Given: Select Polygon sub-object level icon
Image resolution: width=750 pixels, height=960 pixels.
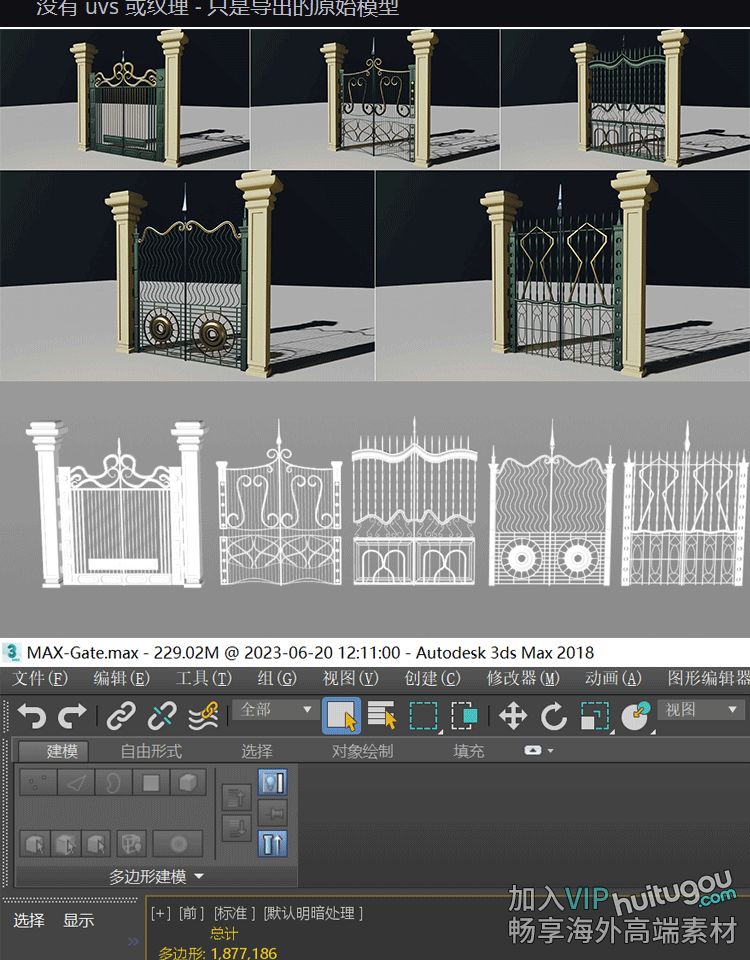Looking at the screenshot, I should pyautogui.click(x=151, y=782).
